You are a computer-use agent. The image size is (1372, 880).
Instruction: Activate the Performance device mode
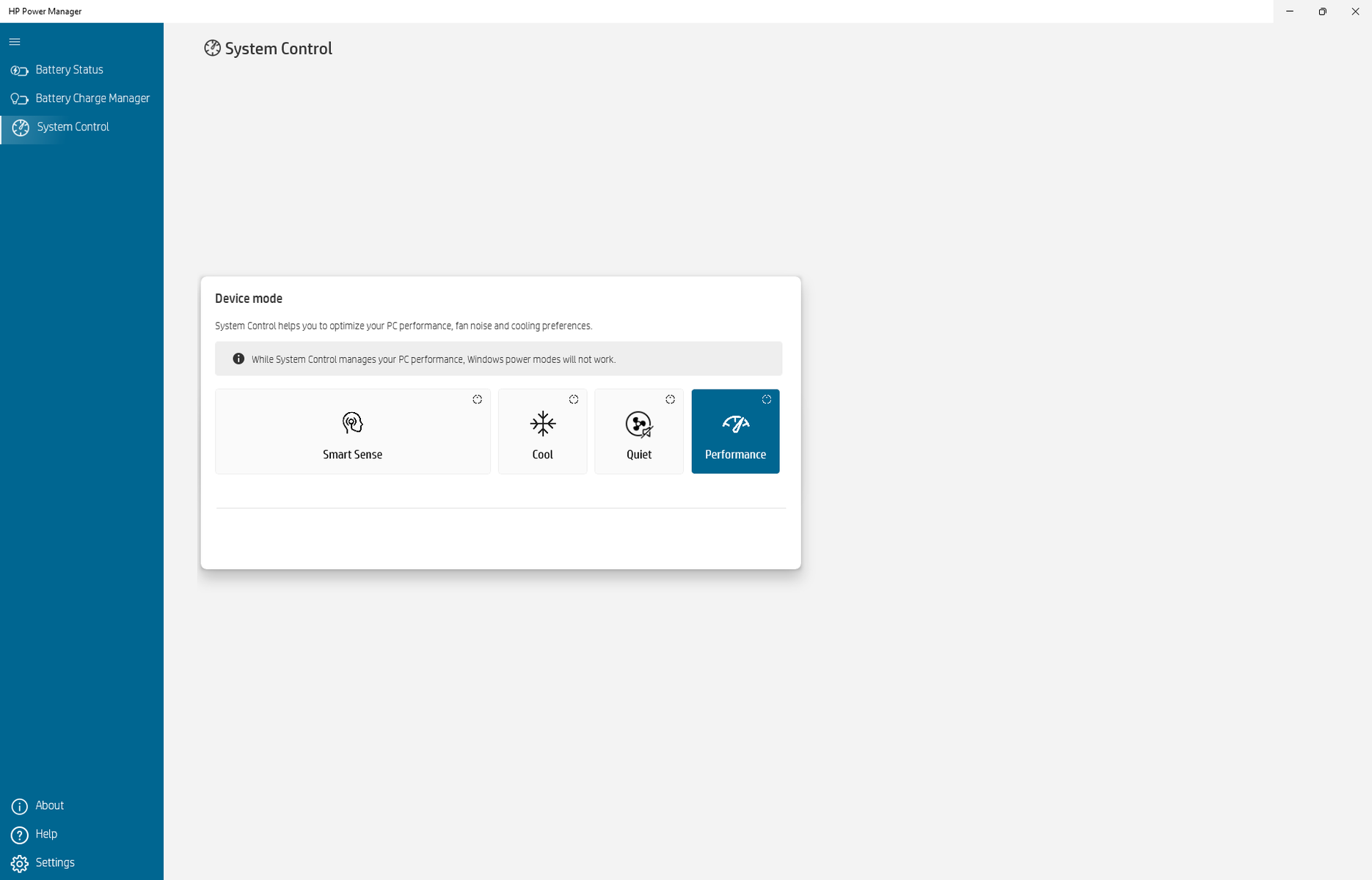pos(735,431)
